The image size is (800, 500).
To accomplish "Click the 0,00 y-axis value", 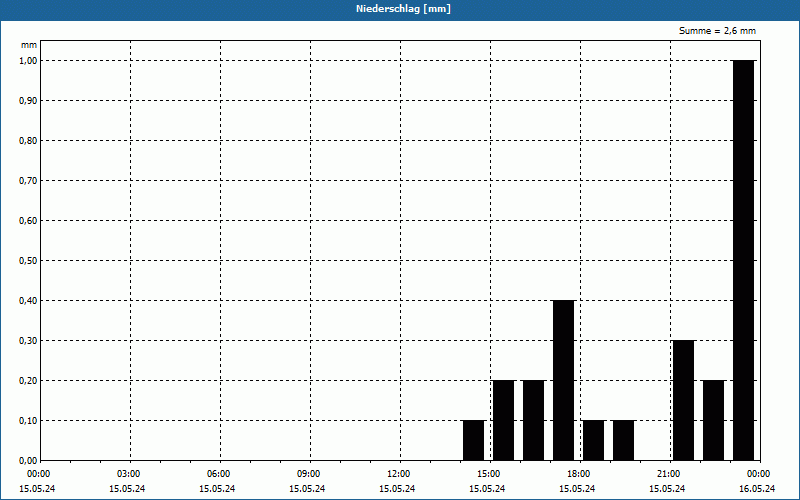I will pyautogui.click(x=29, y=460).
